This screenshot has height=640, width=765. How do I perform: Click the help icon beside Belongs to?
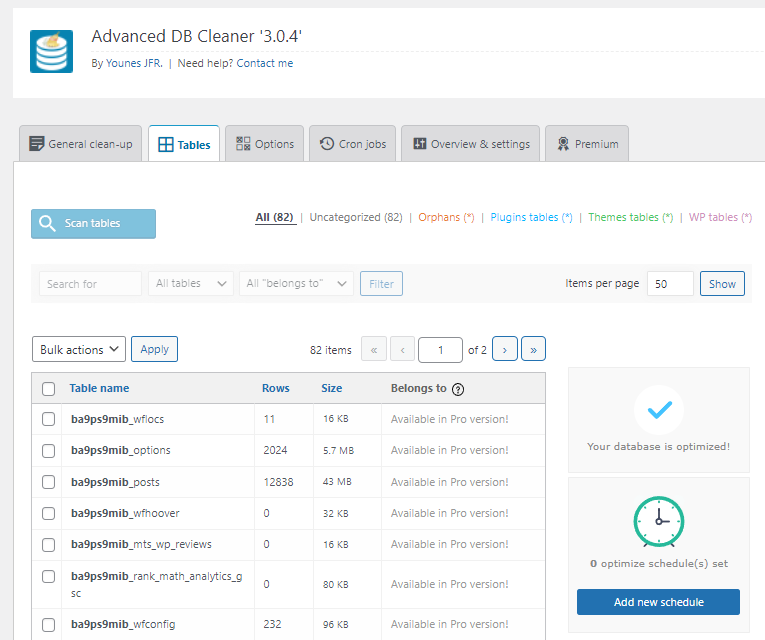tap(458, 389)
